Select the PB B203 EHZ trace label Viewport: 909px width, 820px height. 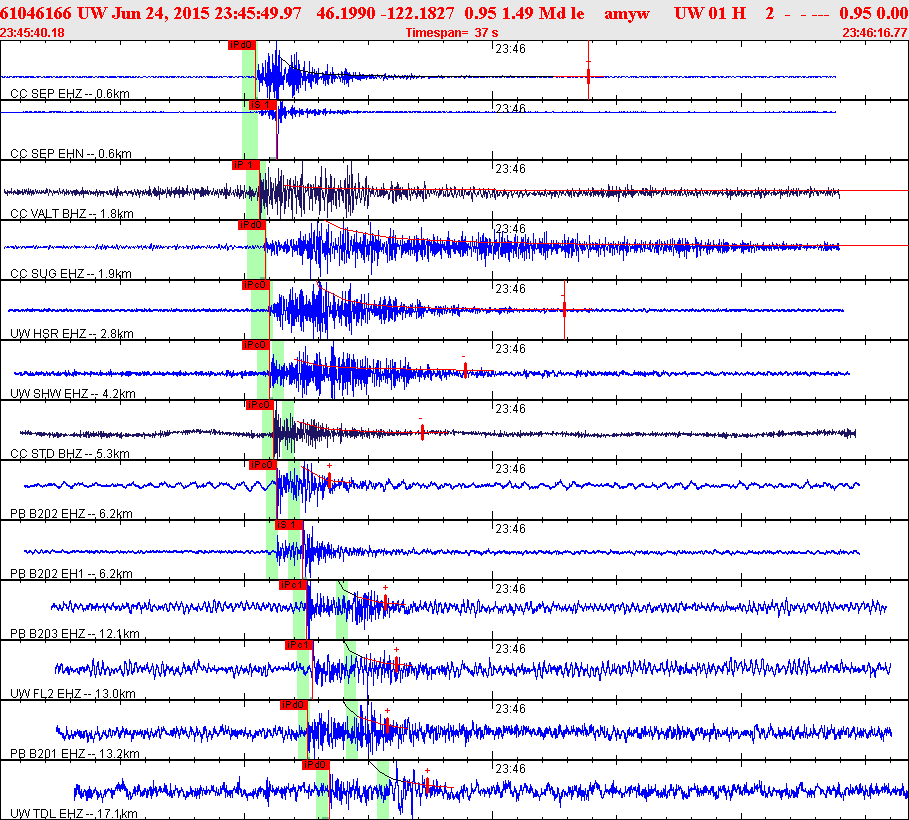point(74,634)
